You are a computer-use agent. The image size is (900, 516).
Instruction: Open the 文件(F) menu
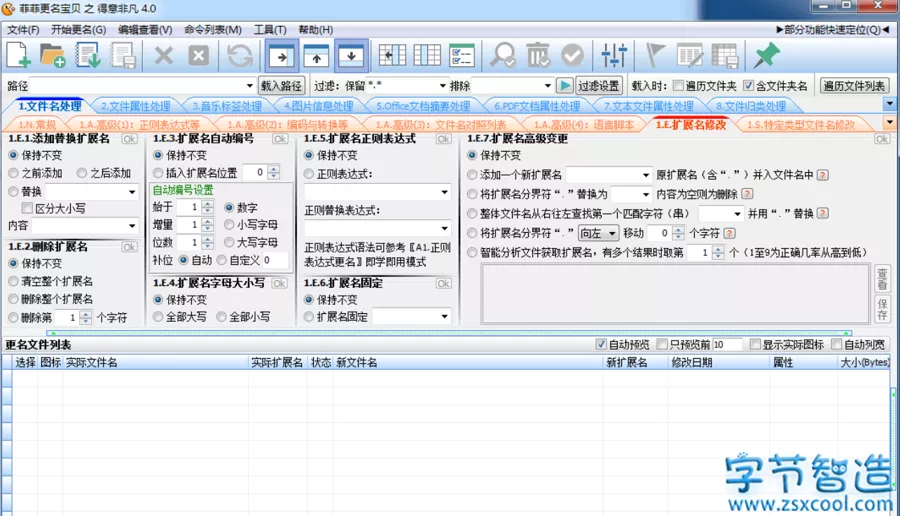23,30
